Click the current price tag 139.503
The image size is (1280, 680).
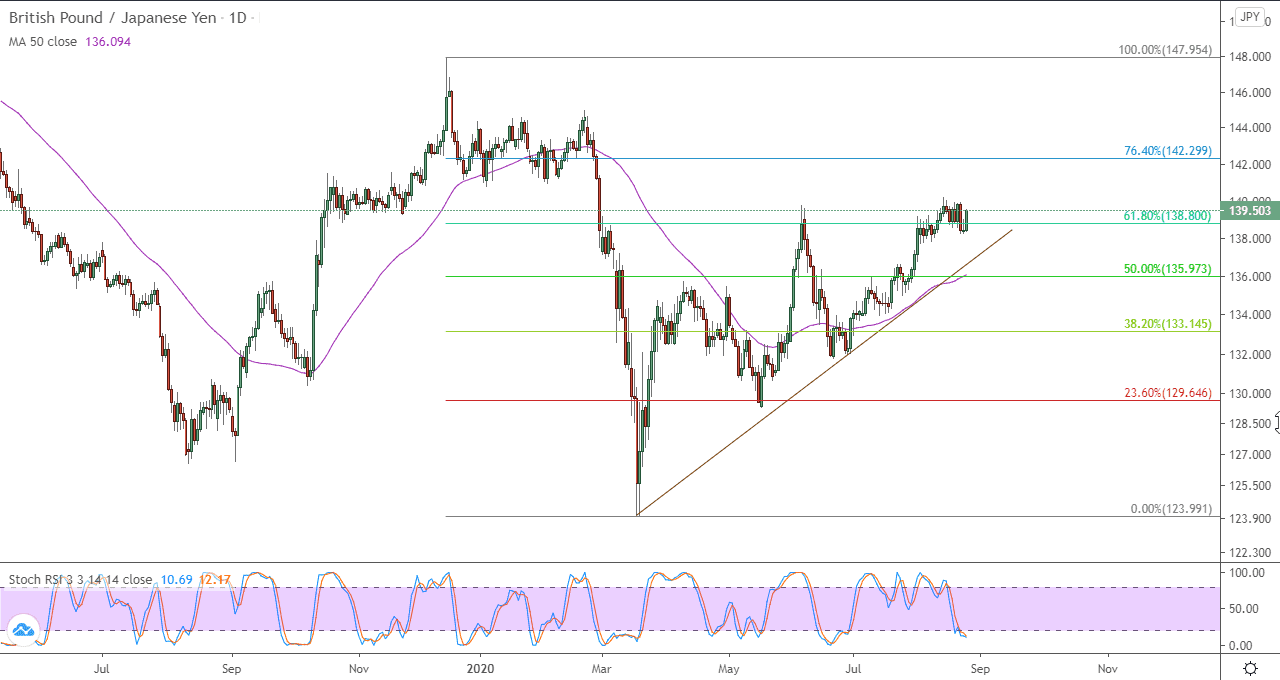click(x=1249, y=211)
